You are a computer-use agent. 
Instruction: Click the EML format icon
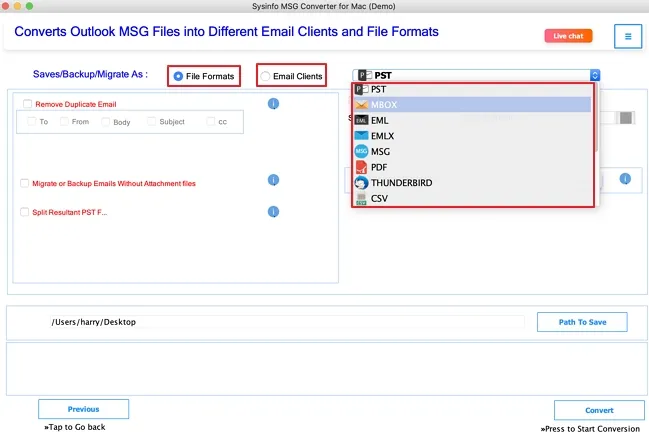(x=361, y=120)
